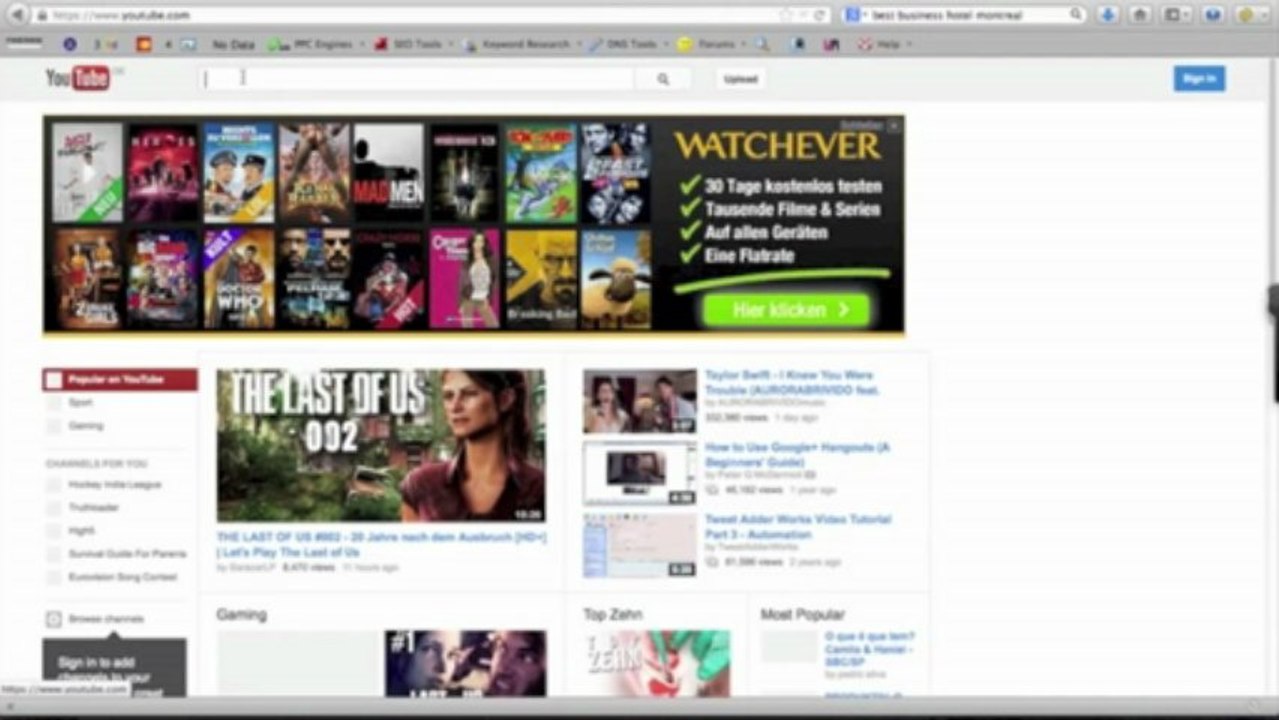The height and width of the screenshot is (720, 1279).
Task: Click the Truthloader channel icon
Action: click(54, 508)
